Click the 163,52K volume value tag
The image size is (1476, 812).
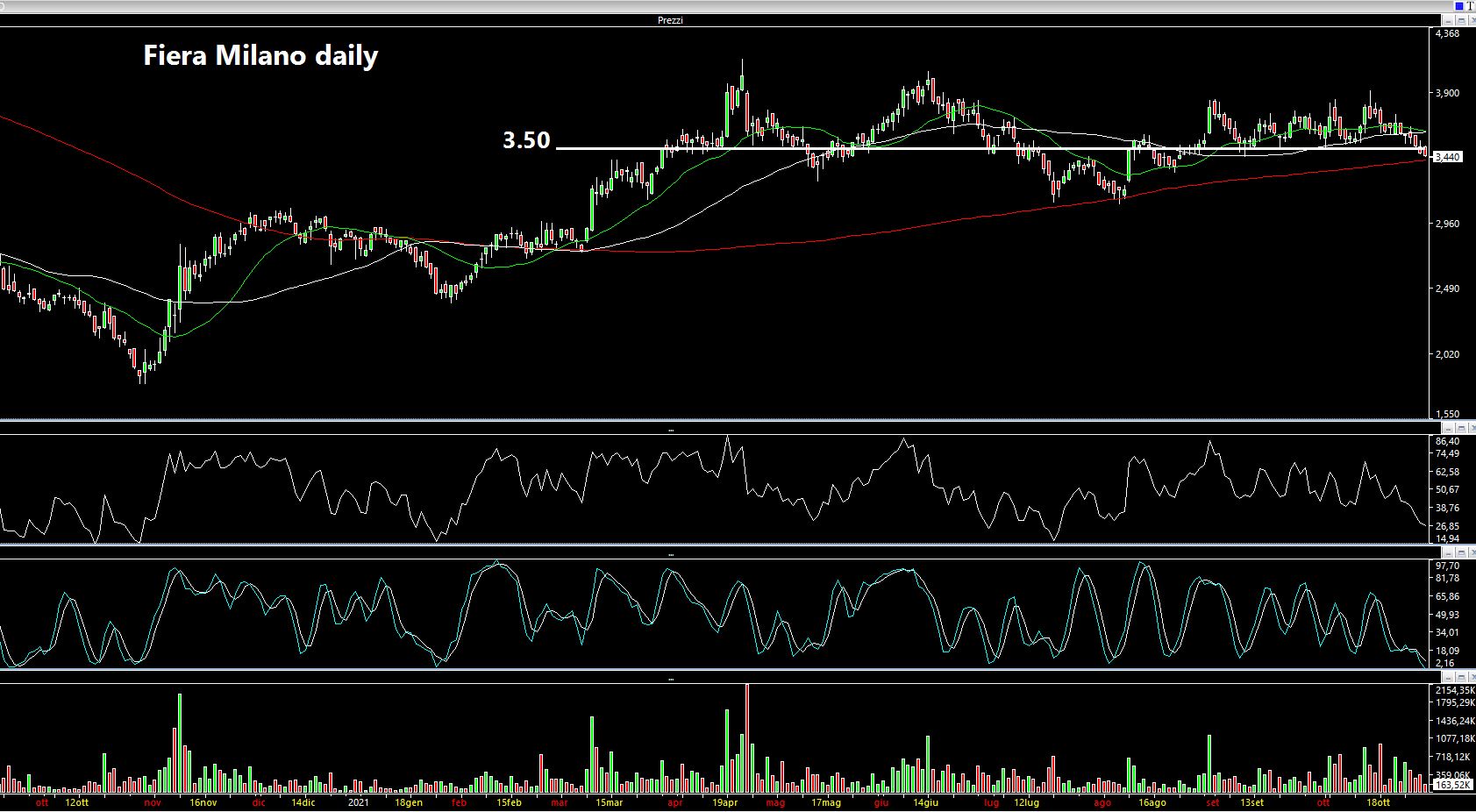point(1453,786)
